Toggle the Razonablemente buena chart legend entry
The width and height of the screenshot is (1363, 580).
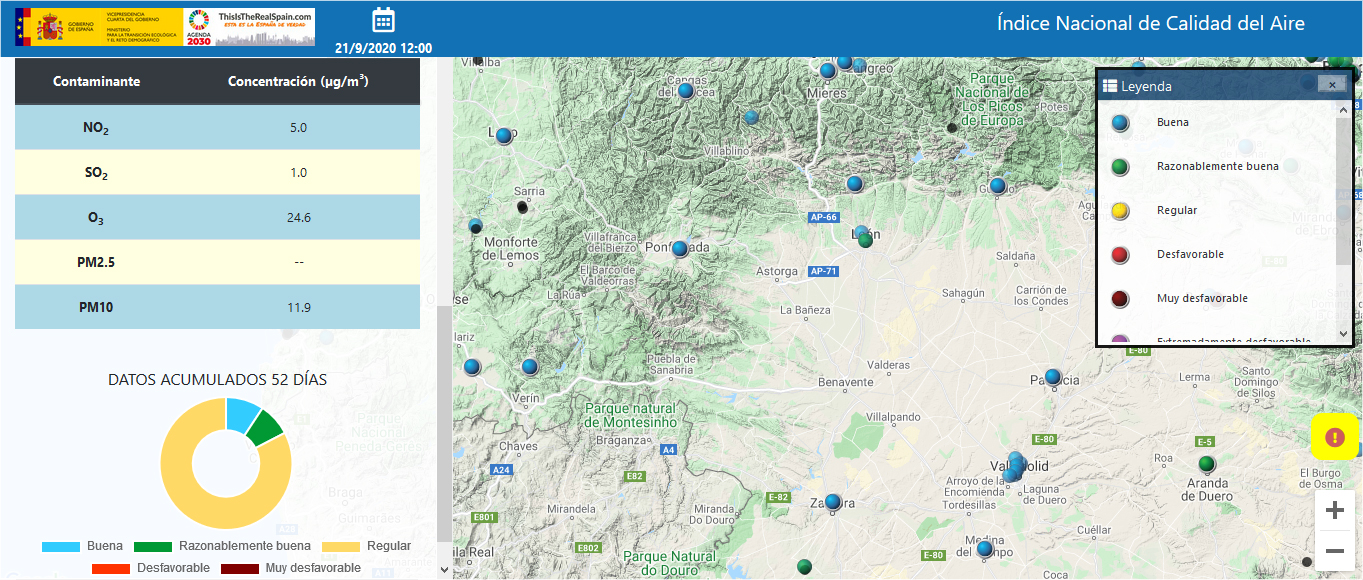pyautogui.click(x=223, y=546)
